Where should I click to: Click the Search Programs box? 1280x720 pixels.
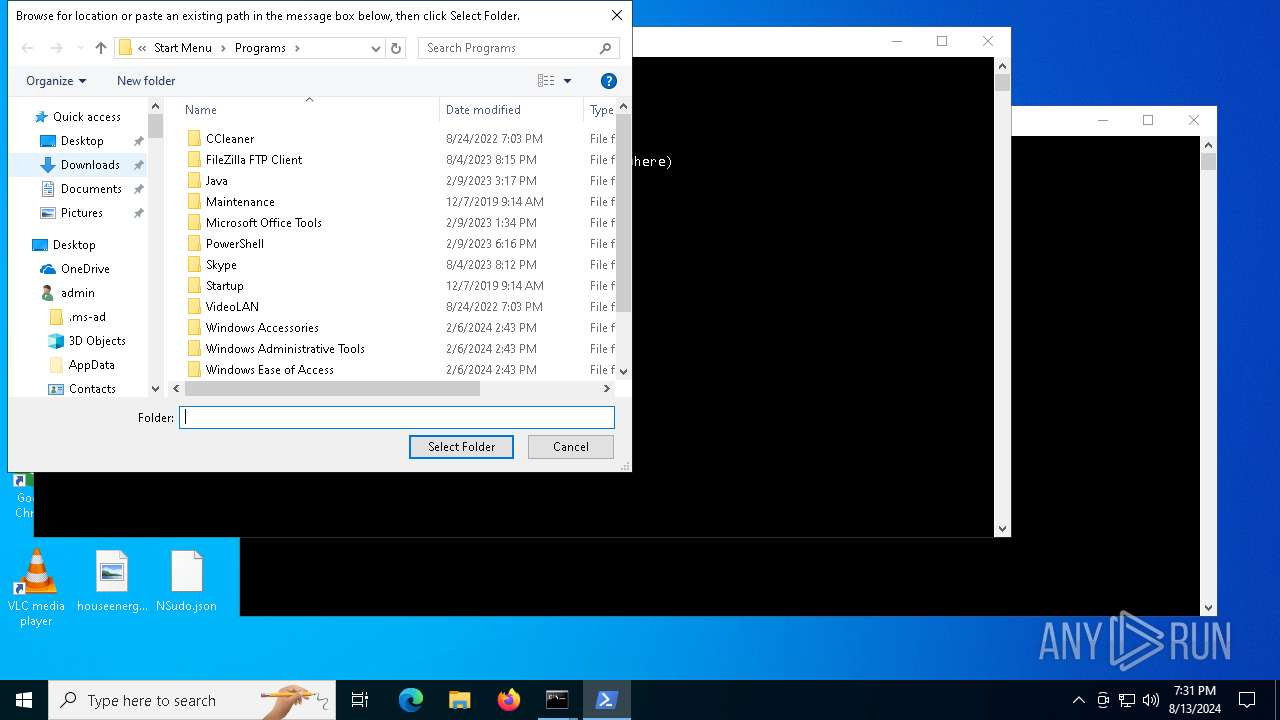[518, 48]
